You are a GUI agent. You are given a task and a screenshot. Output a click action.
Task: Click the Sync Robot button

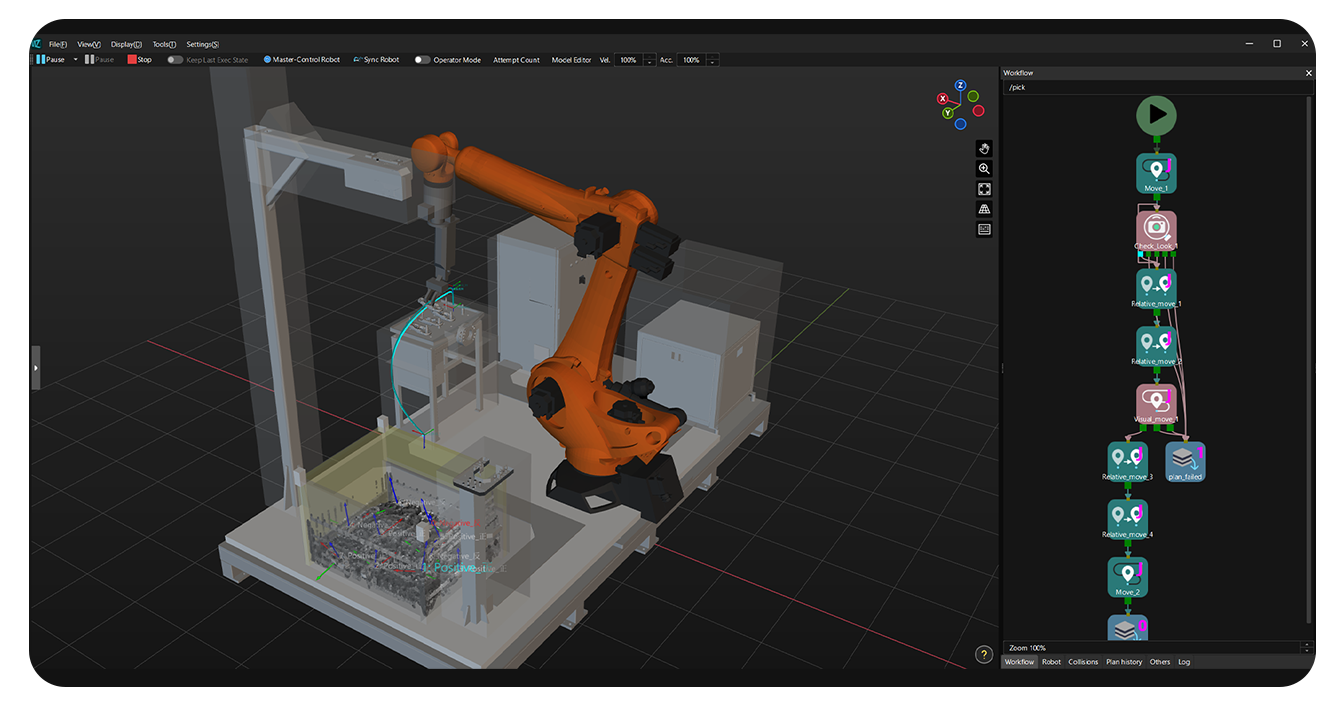(x=375, y=60)
